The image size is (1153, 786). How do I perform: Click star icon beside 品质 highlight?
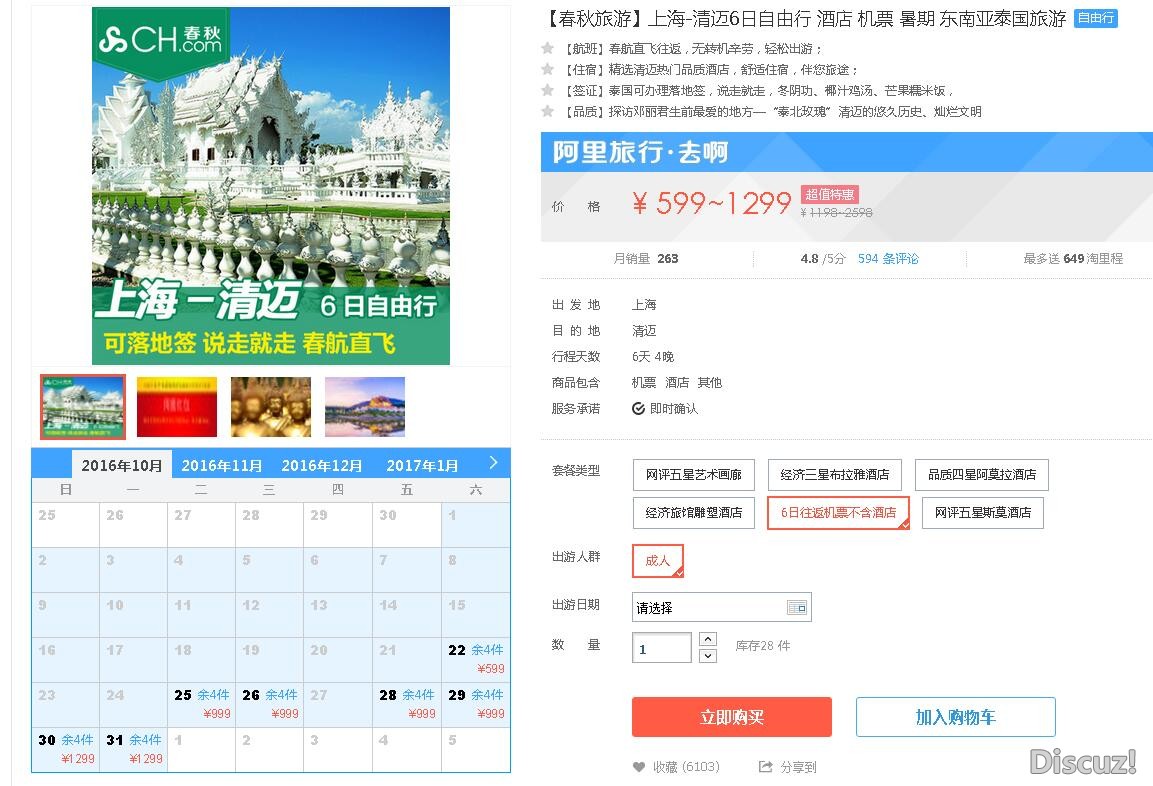click(547, 111)
